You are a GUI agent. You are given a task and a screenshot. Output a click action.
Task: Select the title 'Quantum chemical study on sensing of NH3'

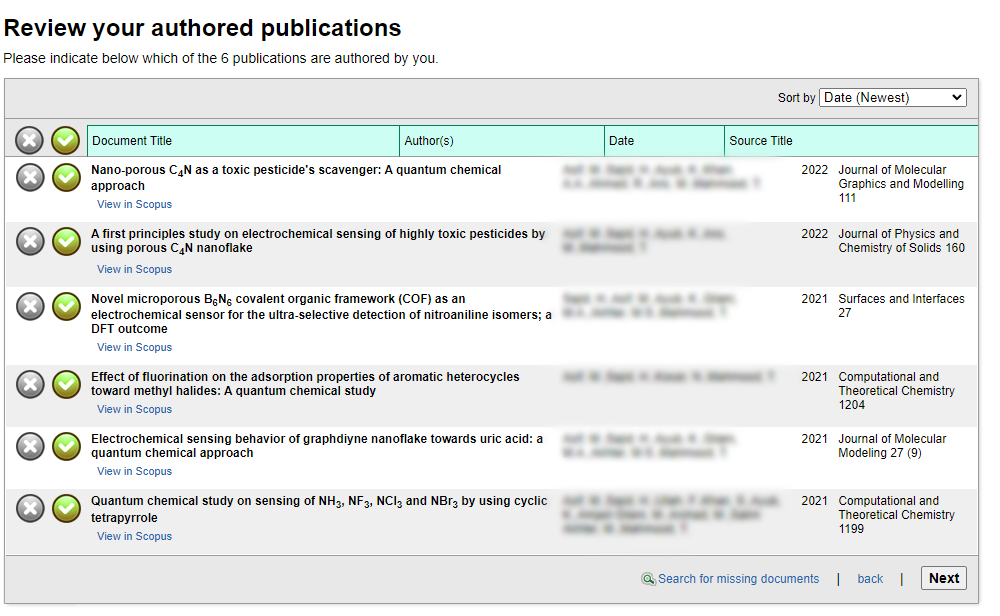(319, 509)
